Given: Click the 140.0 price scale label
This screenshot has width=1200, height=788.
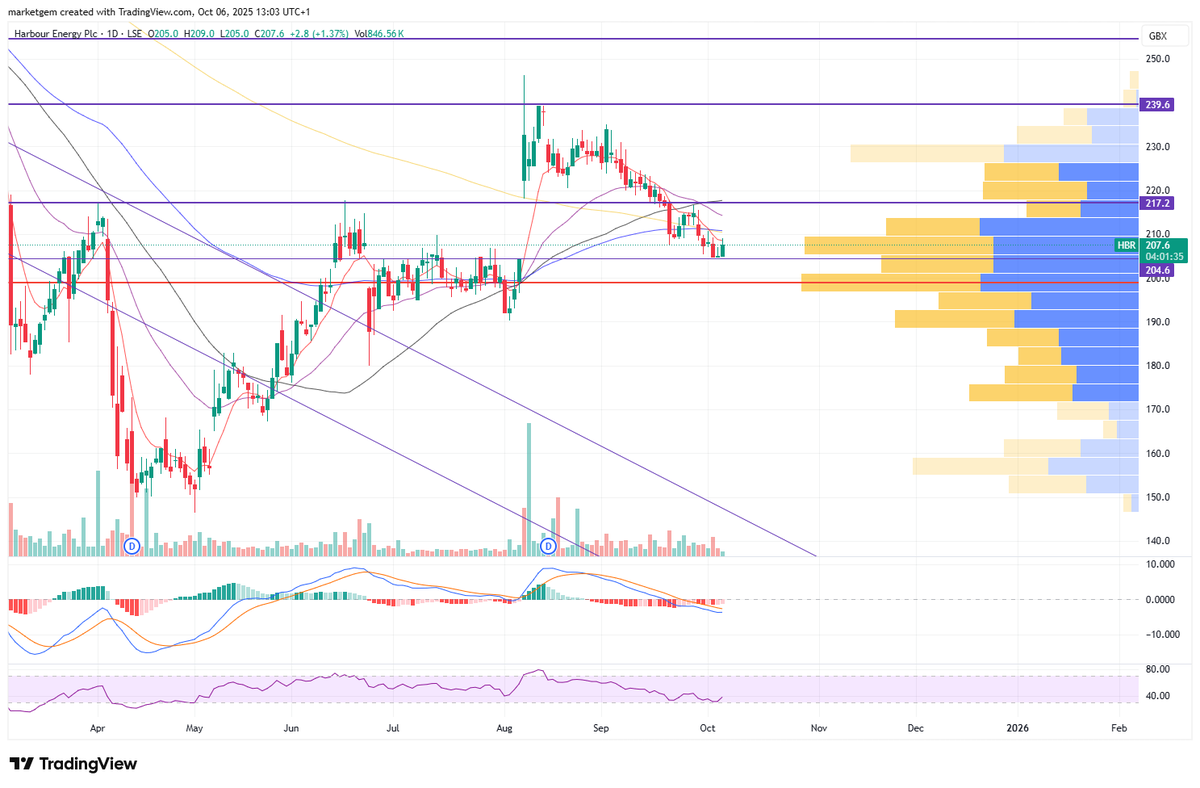Looking at the screenshot, I should tap(1158, 541).
